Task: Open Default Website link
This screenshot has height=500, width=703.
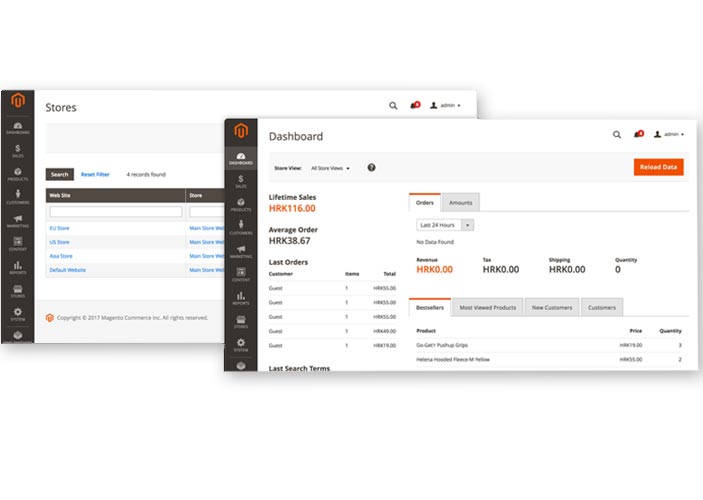Action: coord(67,270)
